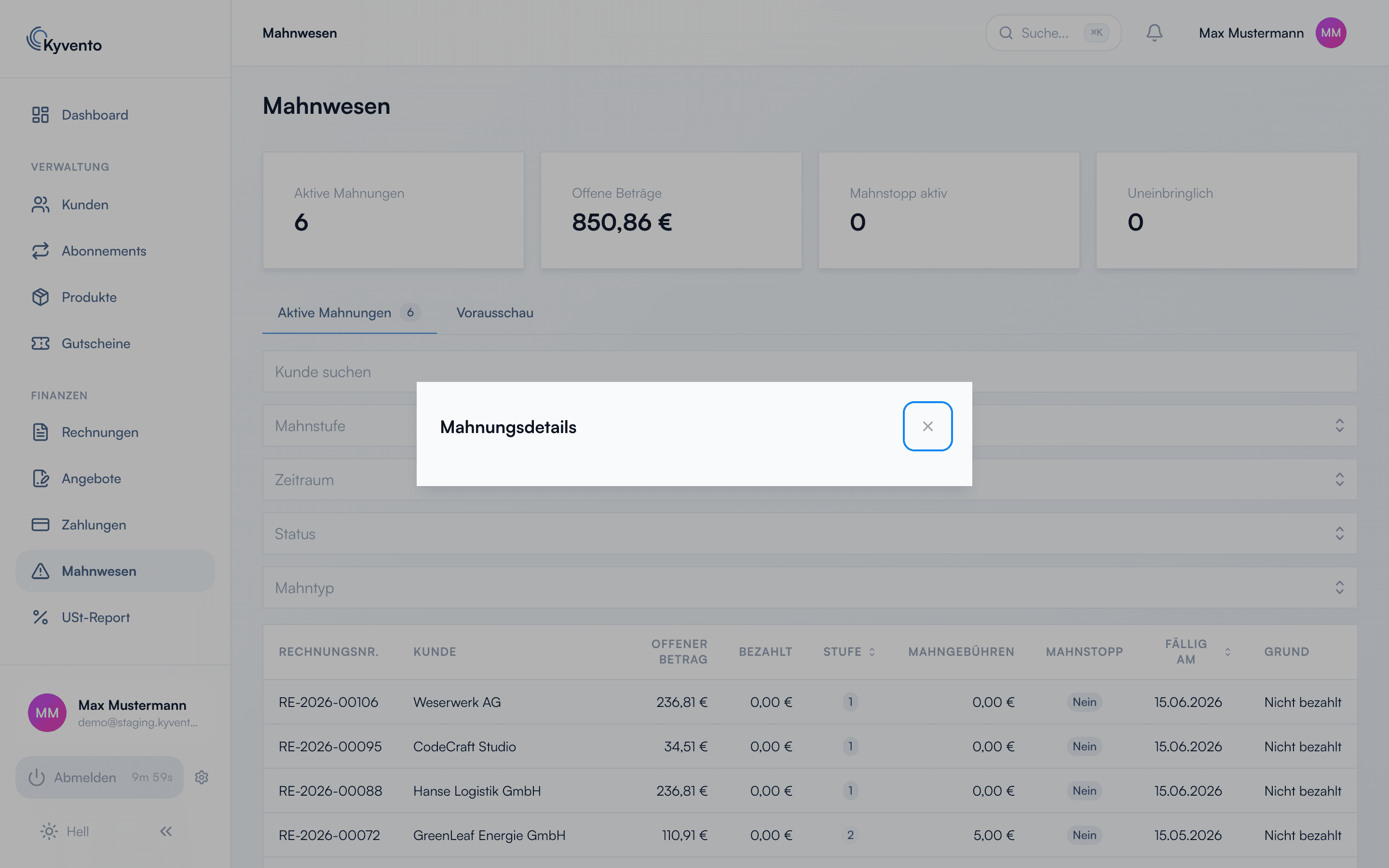This screenshot has height=868, width=1389.
Task: Click the sun icon for theme
Action: tap(49, 831)
